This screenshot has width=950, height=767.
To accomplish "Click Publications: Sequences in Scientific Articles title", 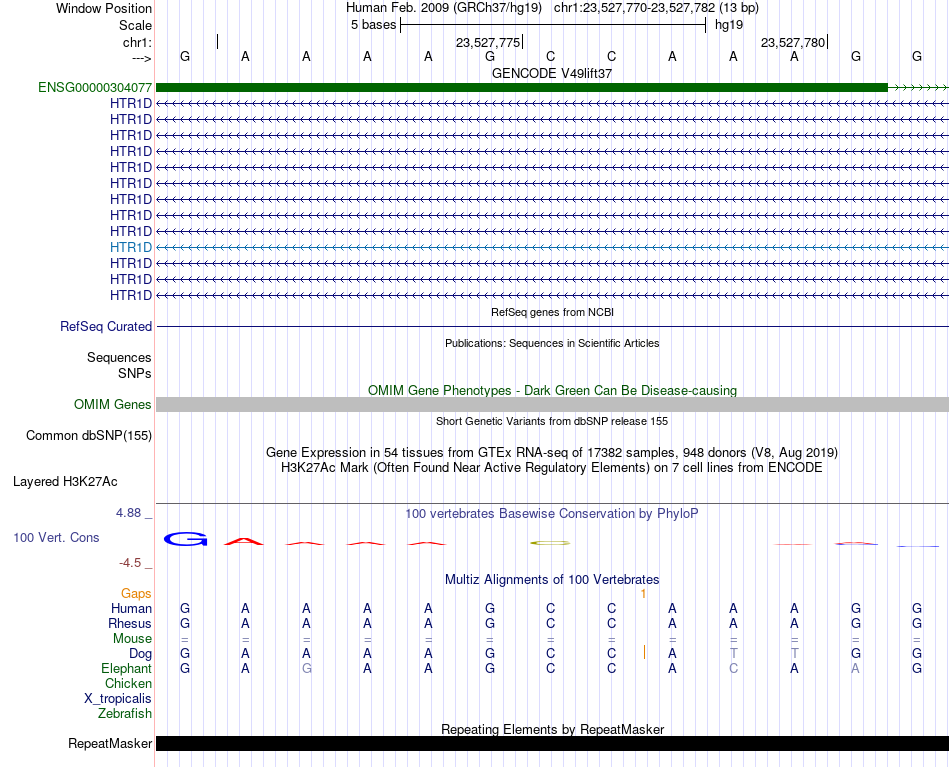I will 552,343.
